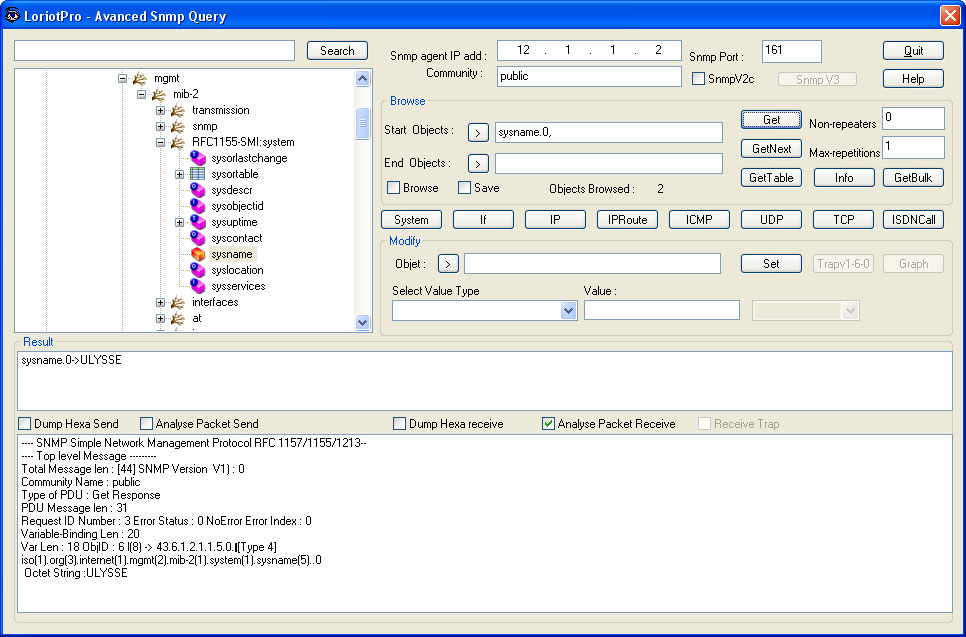The width and height of the screenshot is (966, 637).
Task: Uncheck Analyse Packet Receive
Action: tap(548, 423)
